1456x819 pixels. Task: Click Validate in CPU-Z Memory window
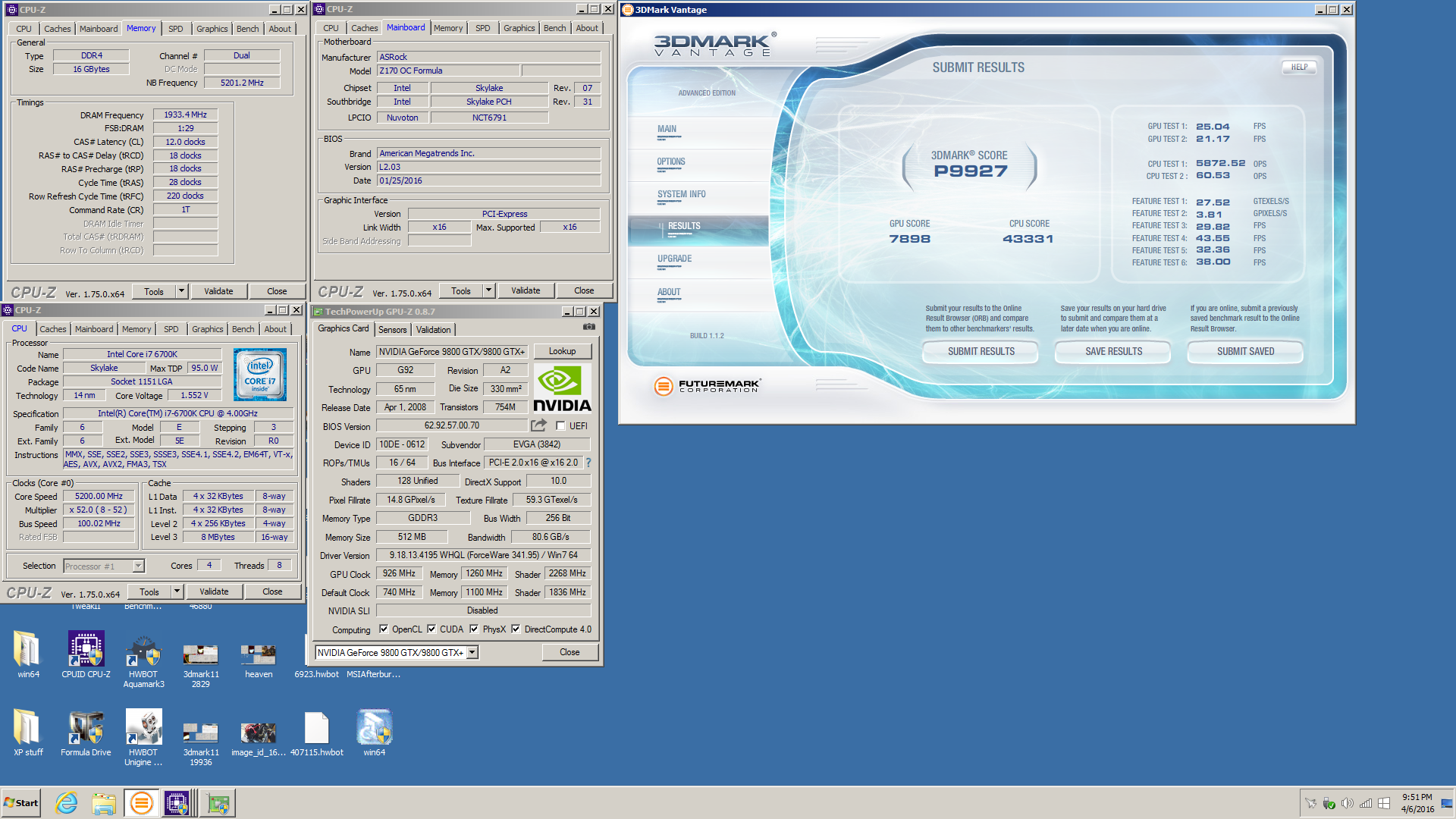pyautogui.click(x=218, y=291)
